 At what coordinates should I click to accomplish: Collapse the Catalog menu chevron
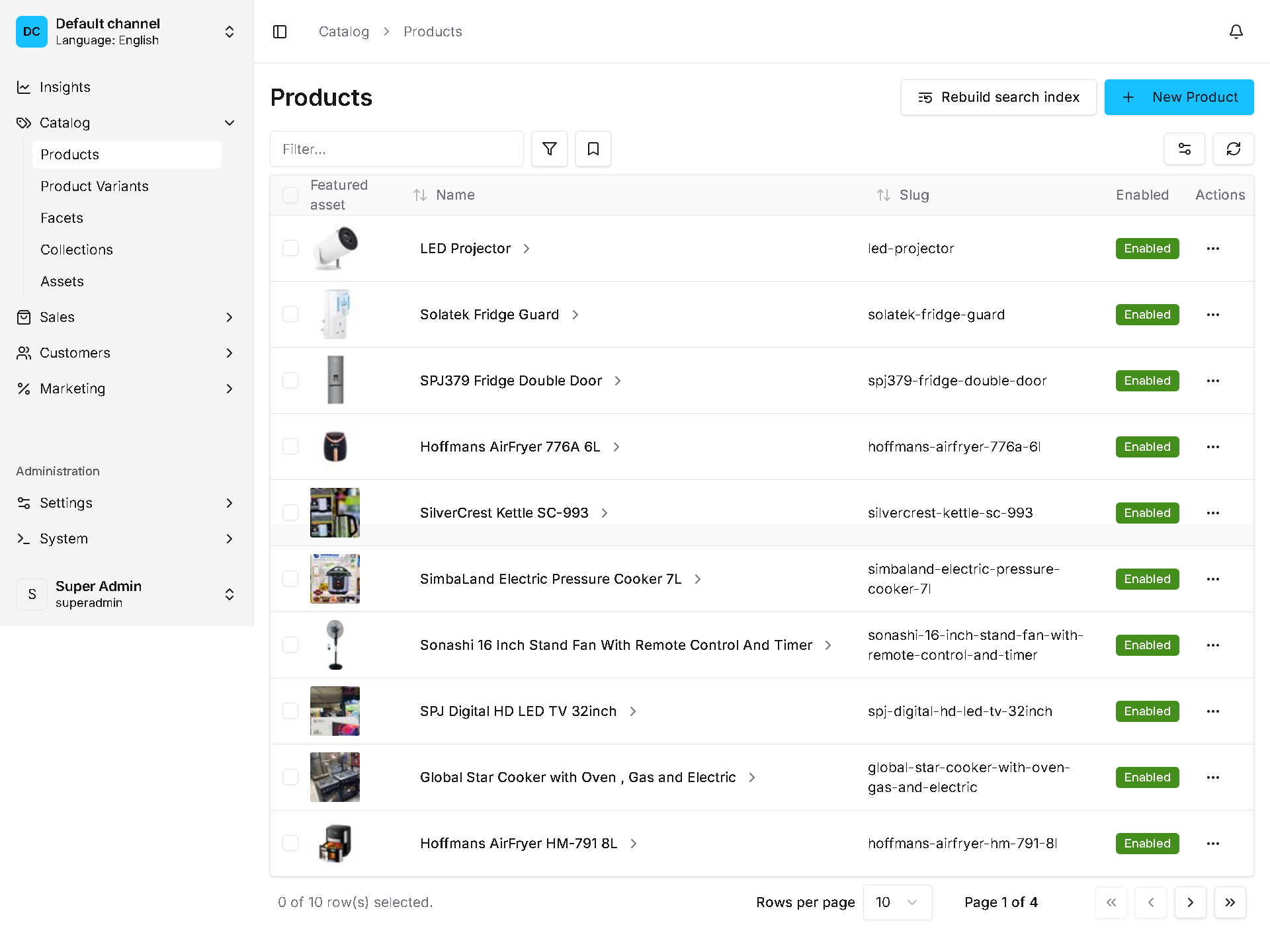click(x=230, y=123)
